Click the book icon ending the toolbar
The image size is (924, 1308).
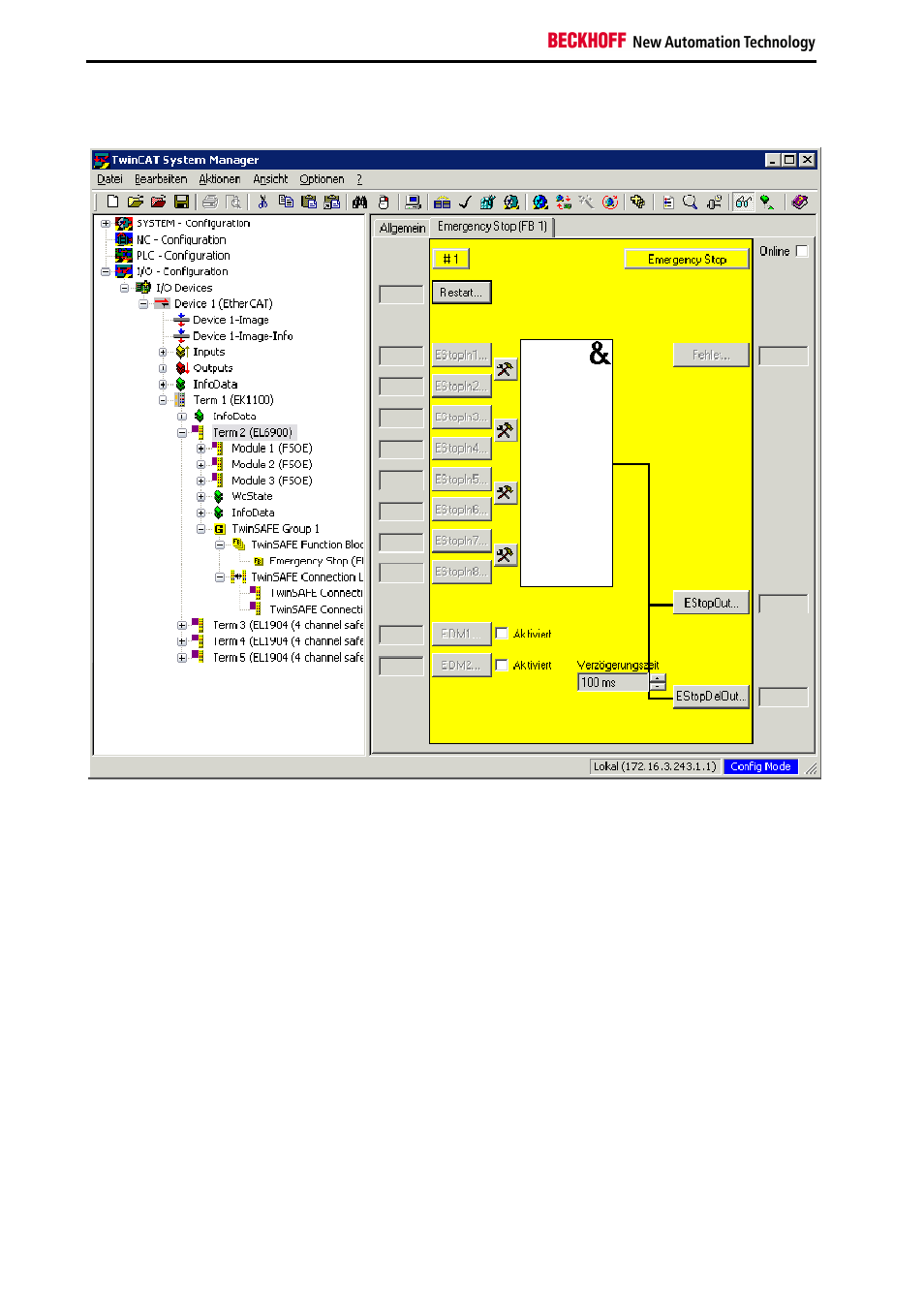(x=799, y=202)
